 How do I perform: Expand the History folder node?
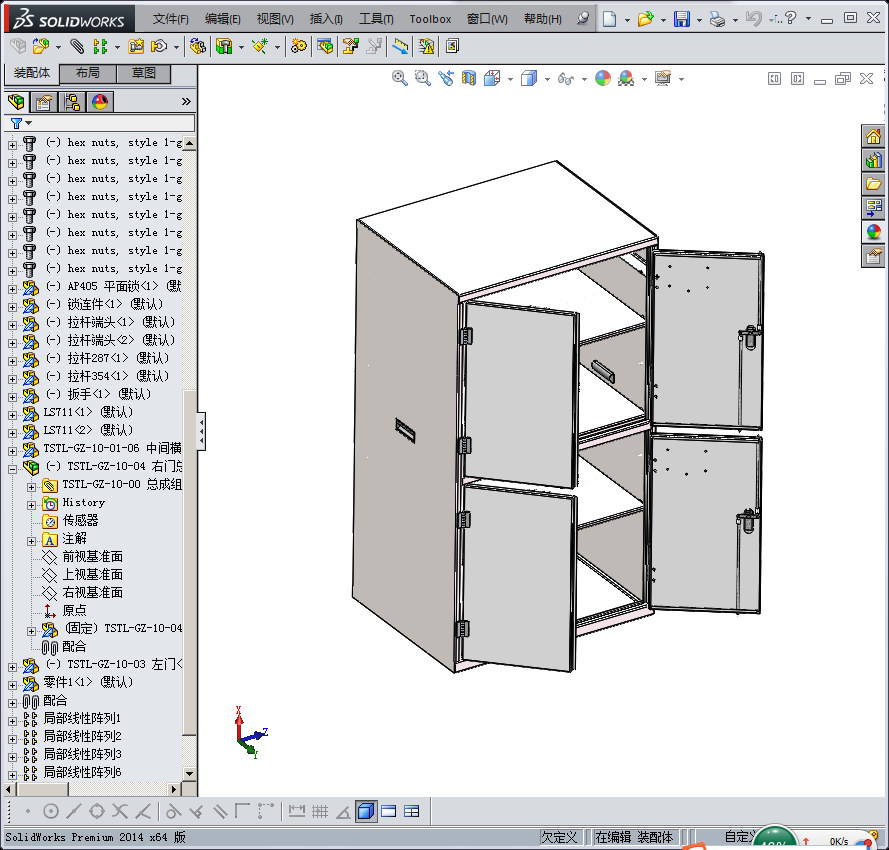tap(32, 503)
